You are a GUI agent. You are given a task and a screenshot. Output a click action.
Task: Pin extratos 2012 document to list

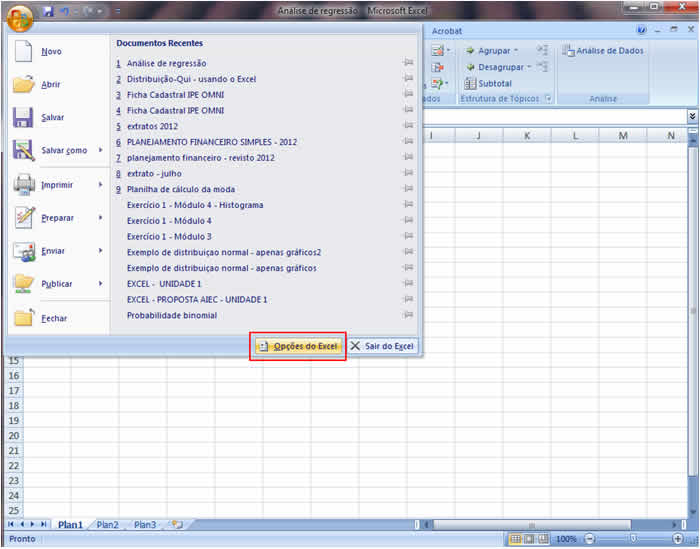tap(408, 126)
